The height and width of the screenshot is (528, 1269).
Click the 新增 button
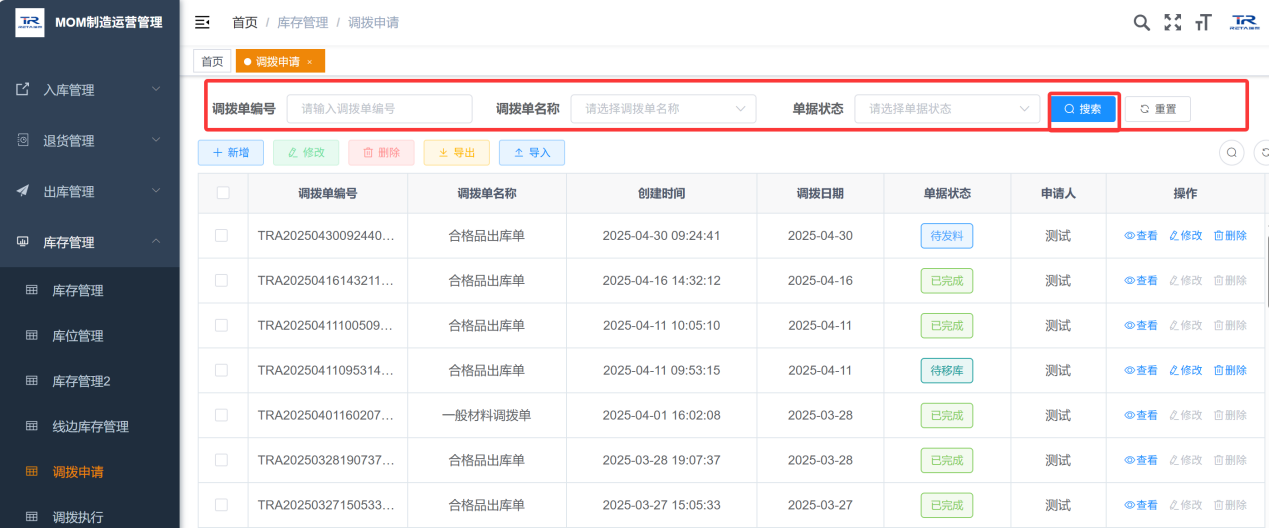(x=231, y=152)
